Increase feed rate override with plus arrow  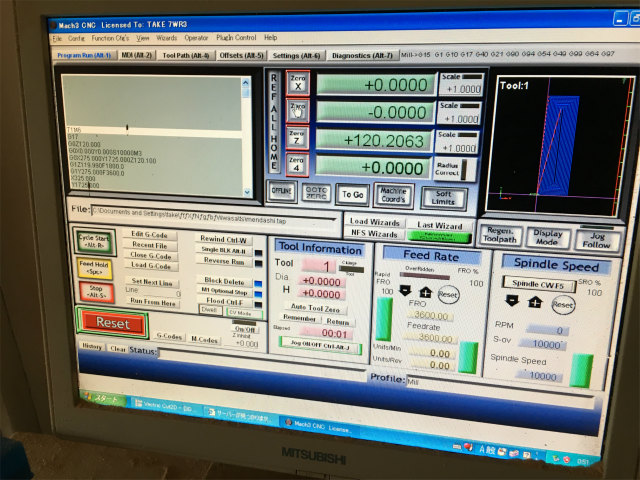click(425, 292)
